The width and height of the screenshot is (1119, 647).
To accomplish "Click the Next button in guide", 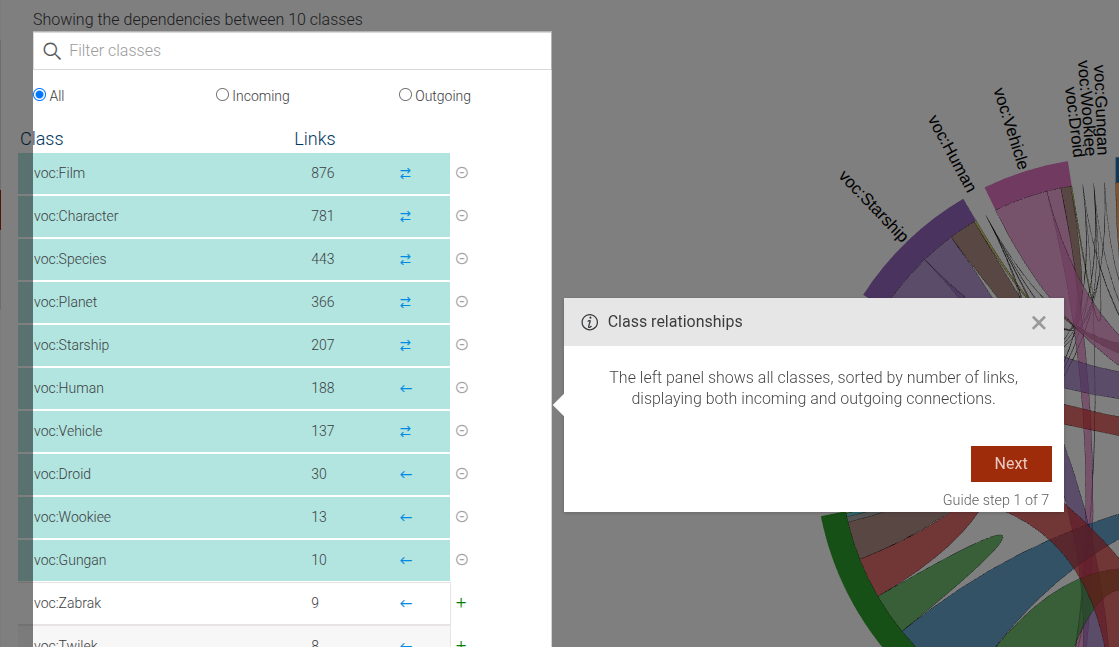I will 1010,464.
